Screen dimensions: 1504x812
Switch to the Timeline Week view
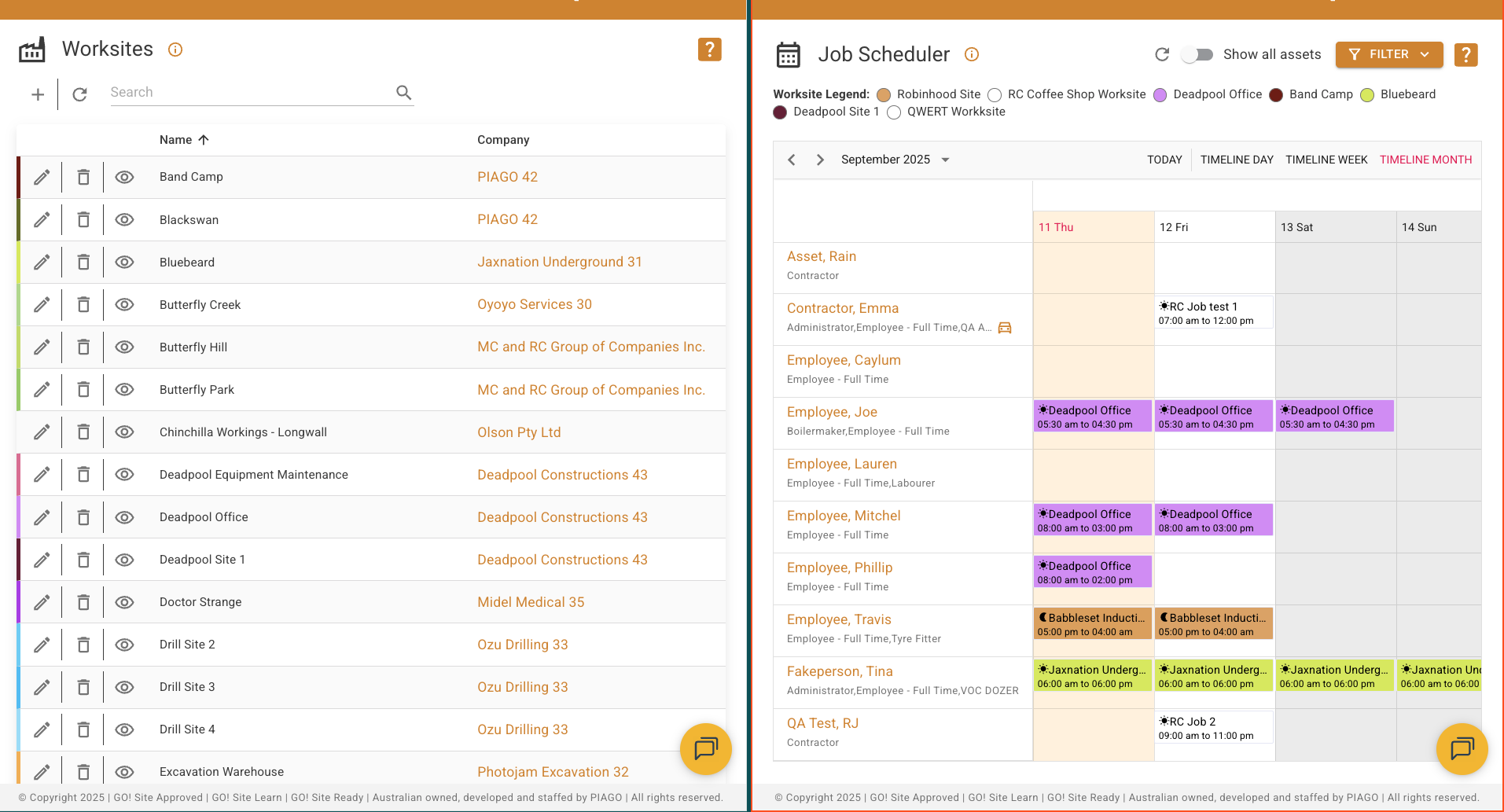click(1326, 160)
